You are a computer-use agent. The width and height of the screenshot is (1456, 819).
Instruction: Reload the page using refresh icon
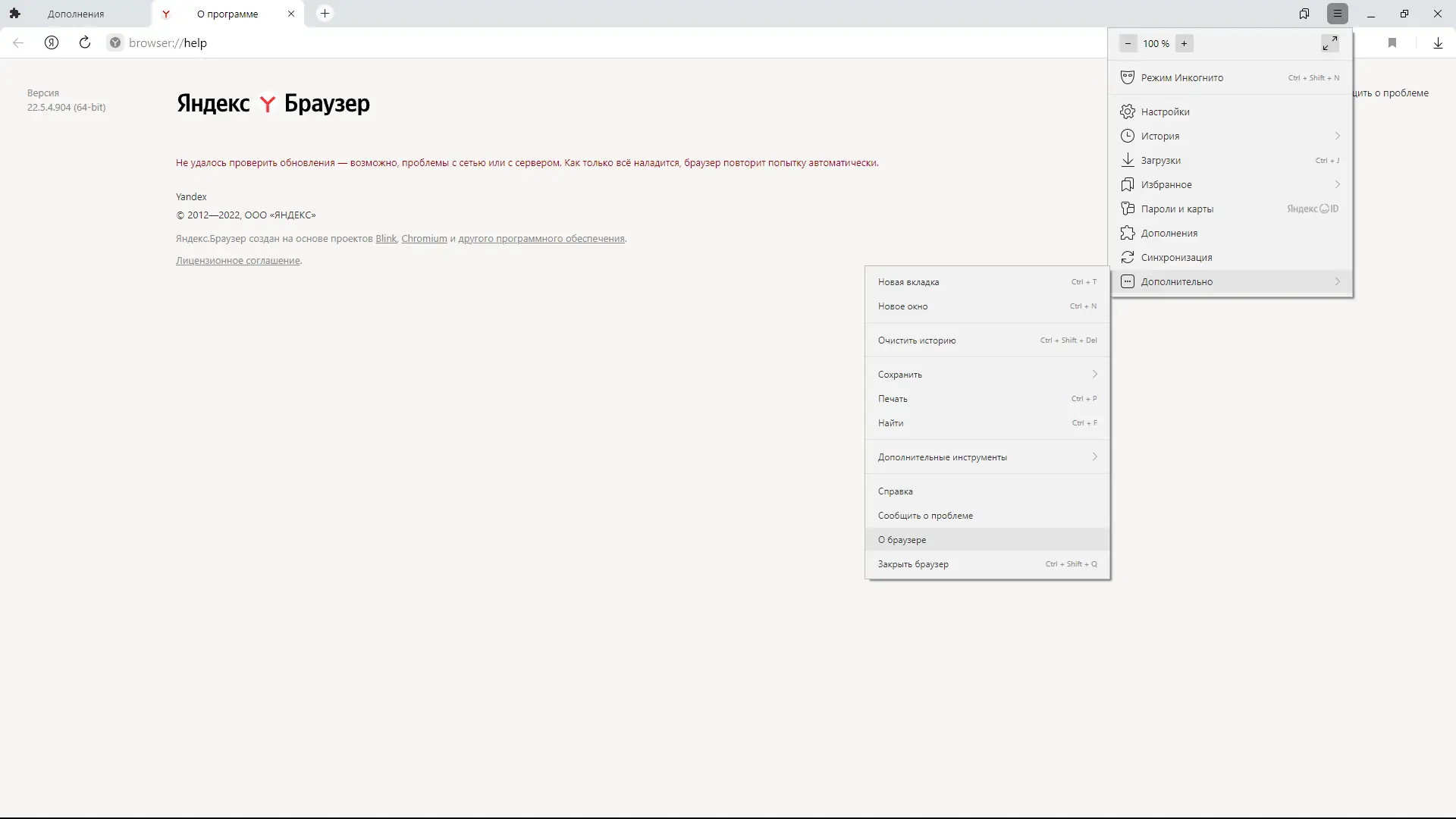pos(85,42)
